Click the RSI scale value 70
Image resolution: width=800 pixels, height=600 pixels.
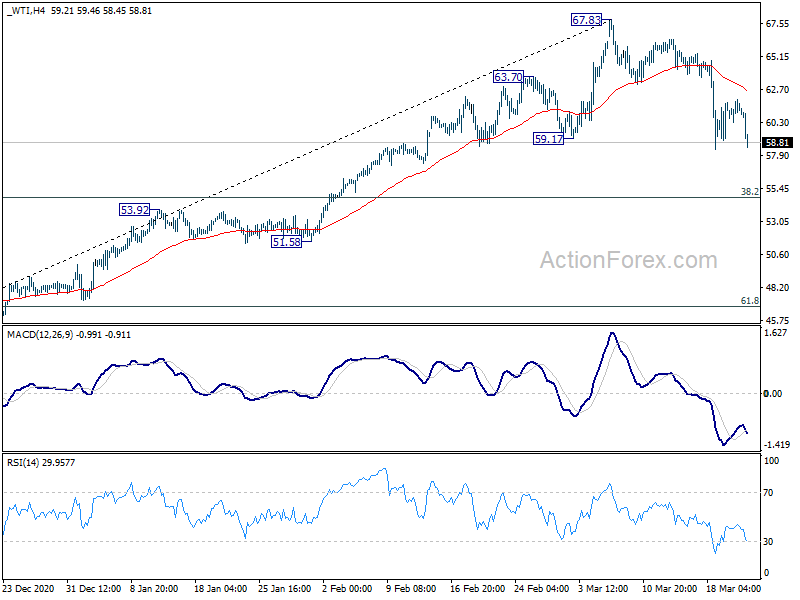pyautogui.click(x=768, y=493)
